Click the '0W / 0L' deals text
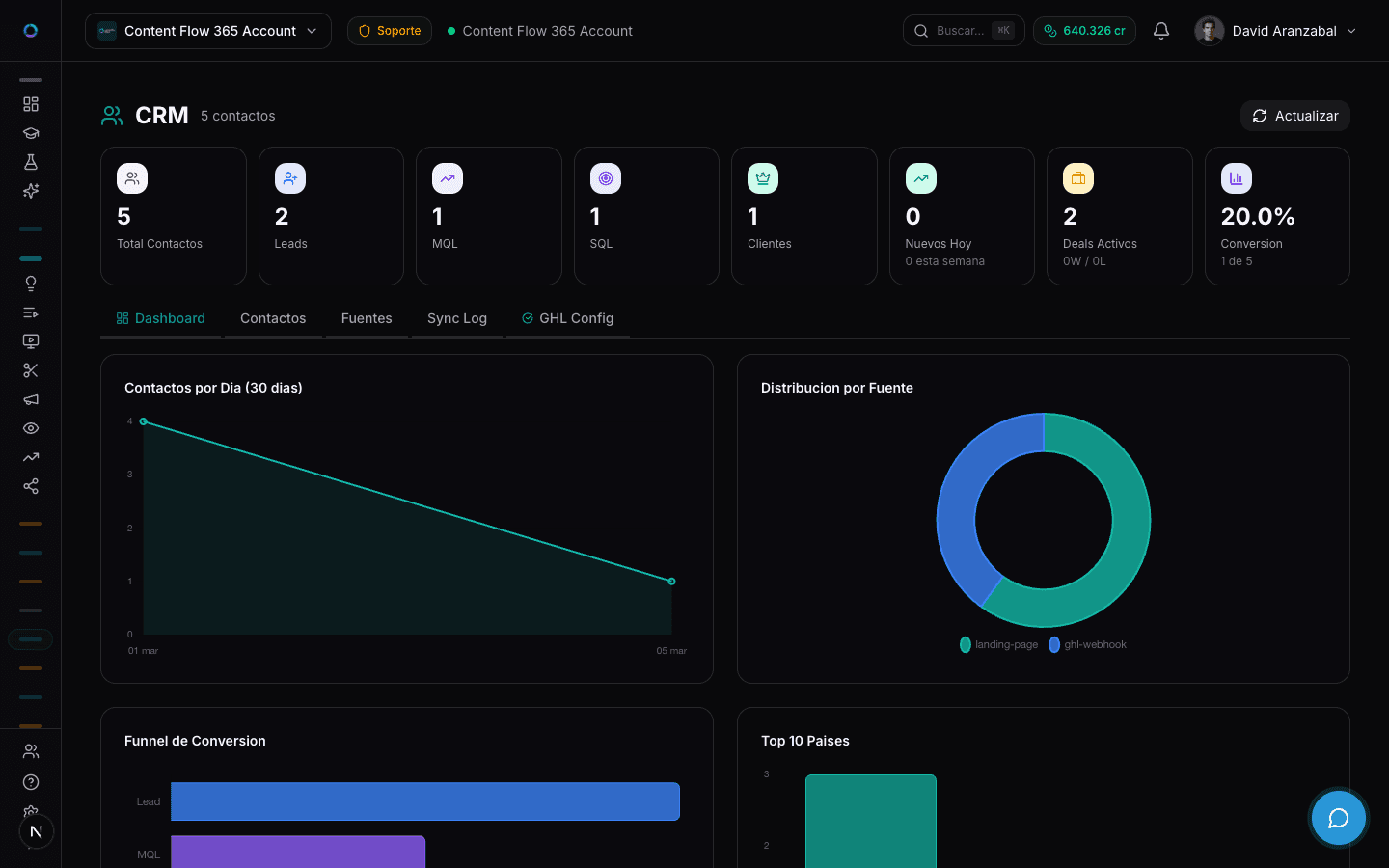Viewport: 1389px width, 868px height. (1084, 261)
